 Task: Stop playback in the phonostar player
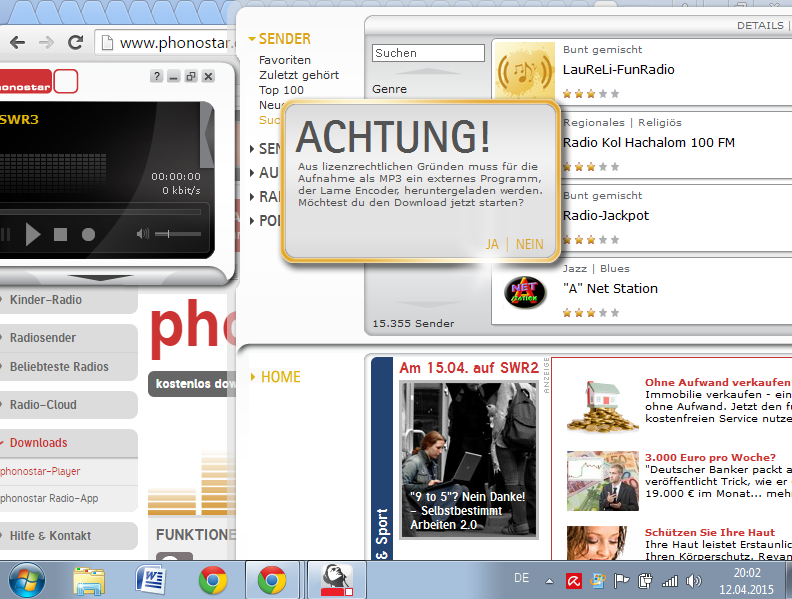point(61,234)
